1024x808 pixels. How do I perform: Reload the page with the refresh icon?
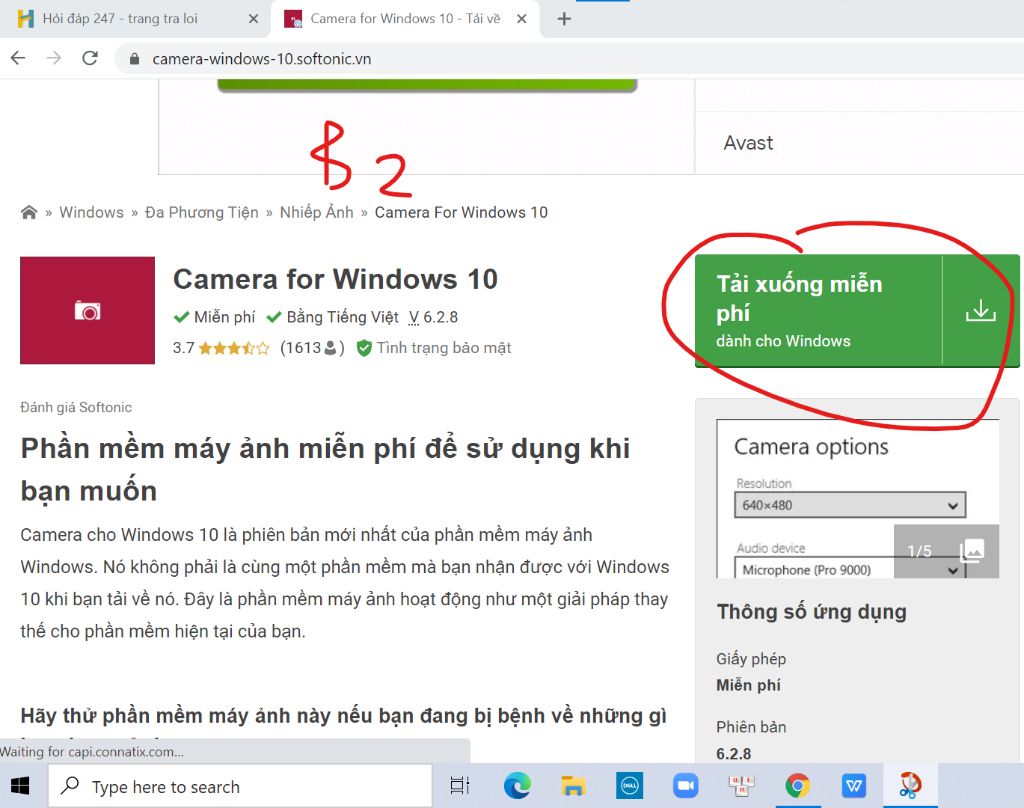pyautogui.click(x=90, y=58)
